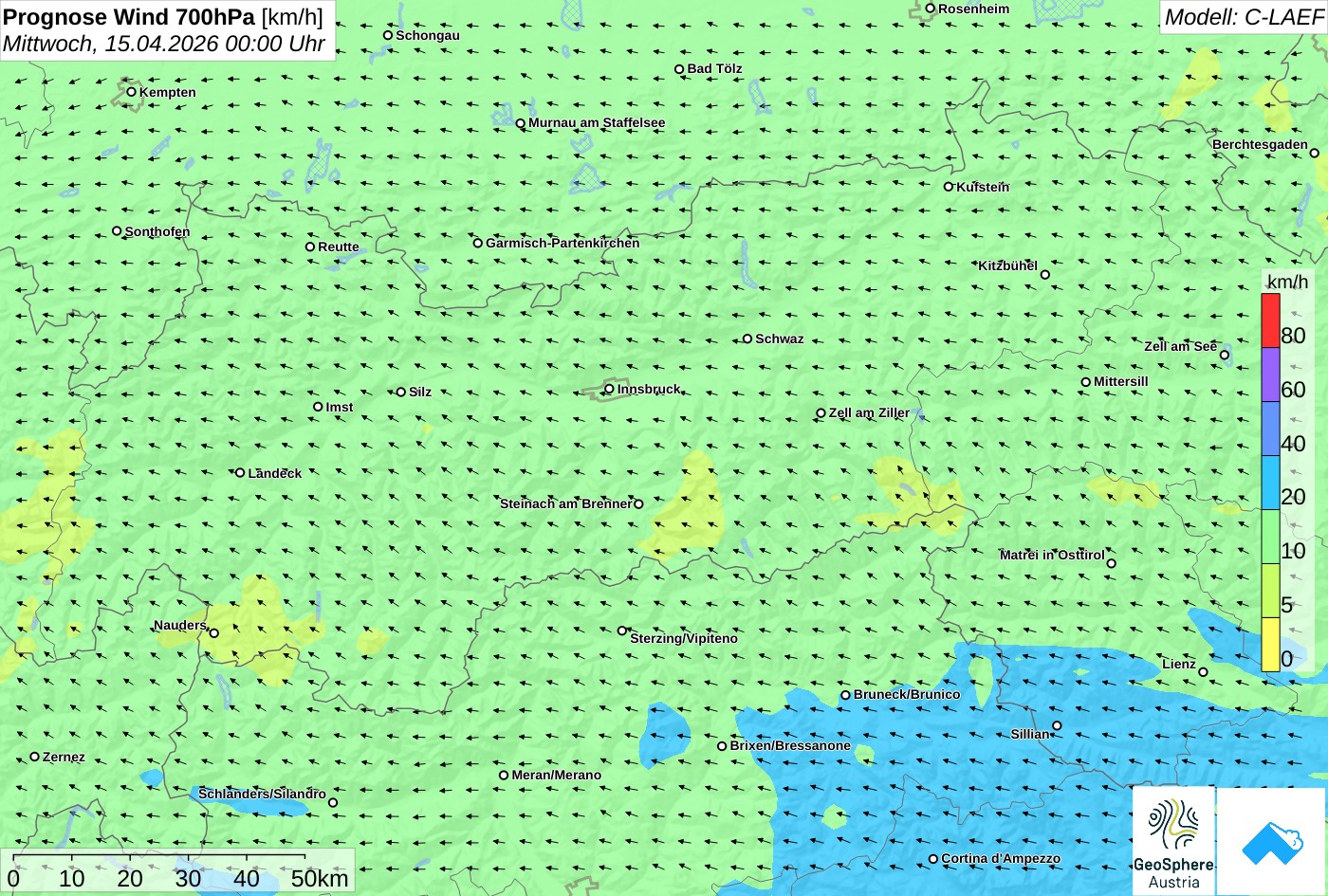Click the purple 60 km/h legend swatch
The image size is (1328, 896).
(x=1270, y=375)
